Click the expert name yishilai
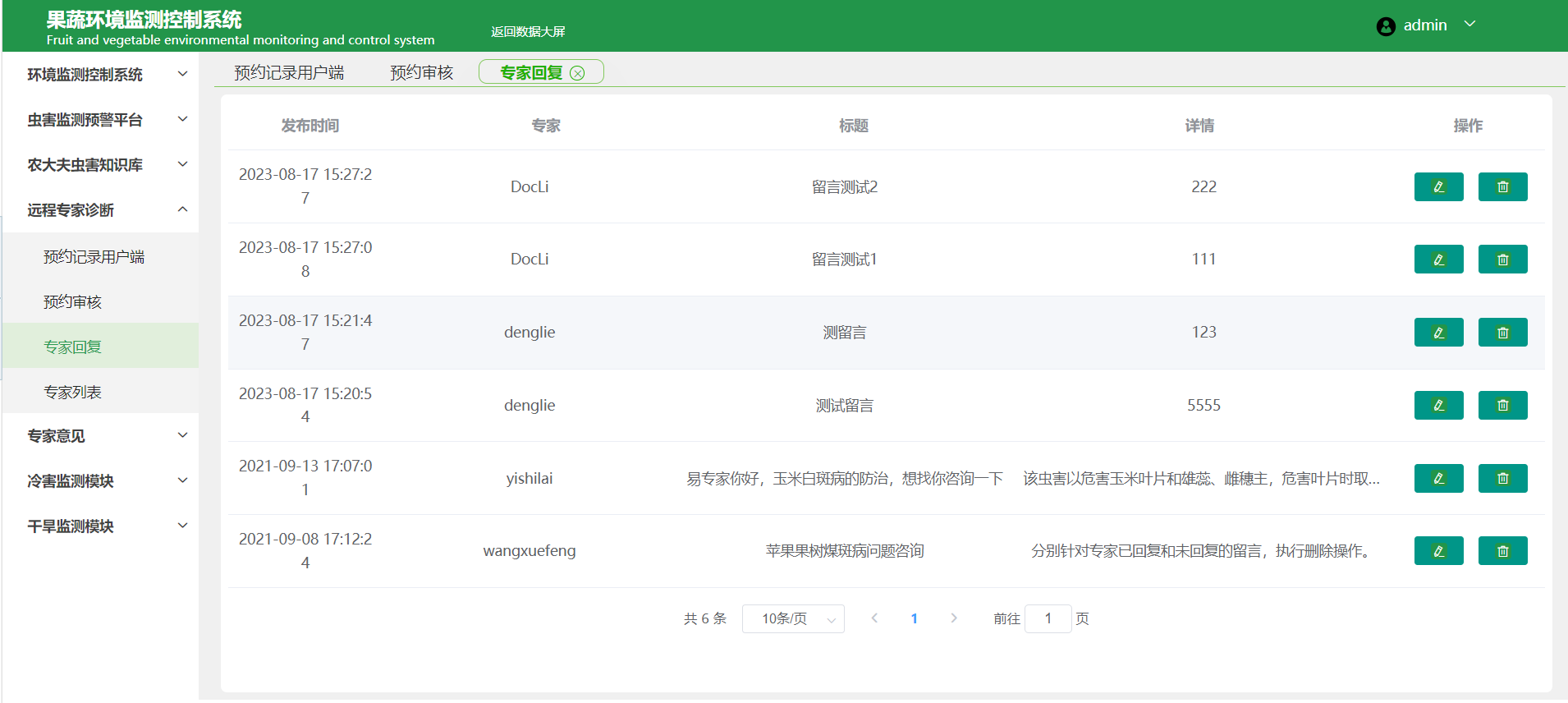1568x703 pixels. 530,478
